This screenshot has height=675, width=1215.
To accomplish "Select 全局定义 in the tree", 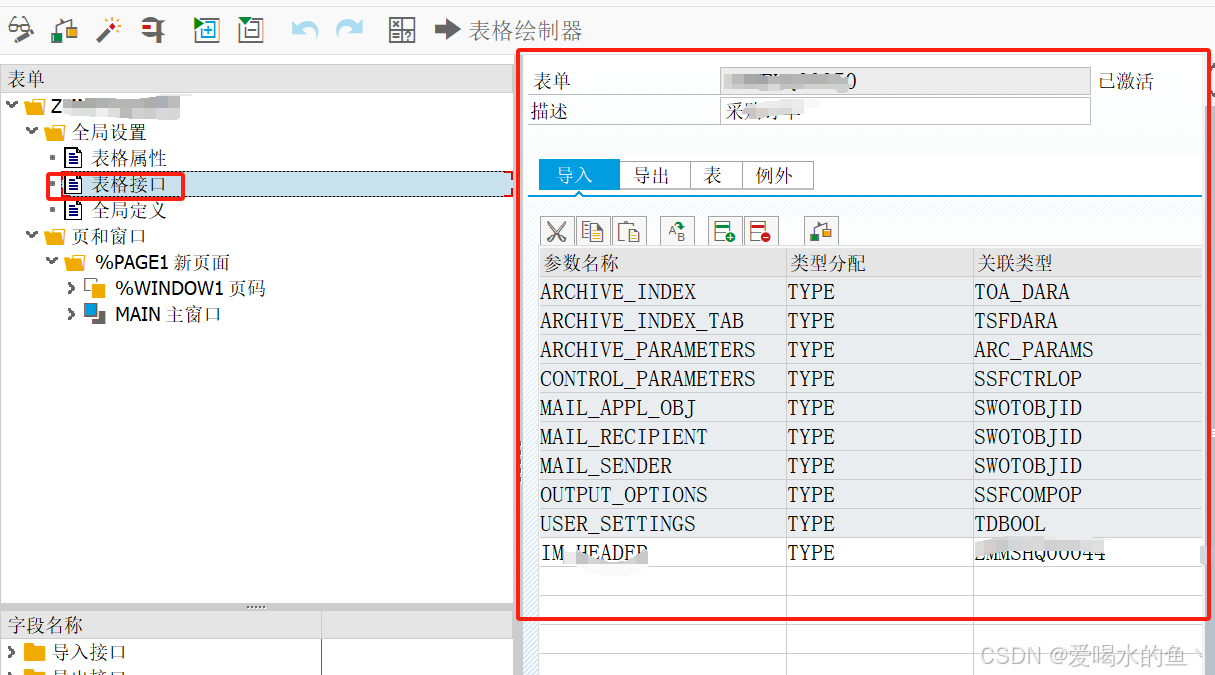I will tap(129, 210).
